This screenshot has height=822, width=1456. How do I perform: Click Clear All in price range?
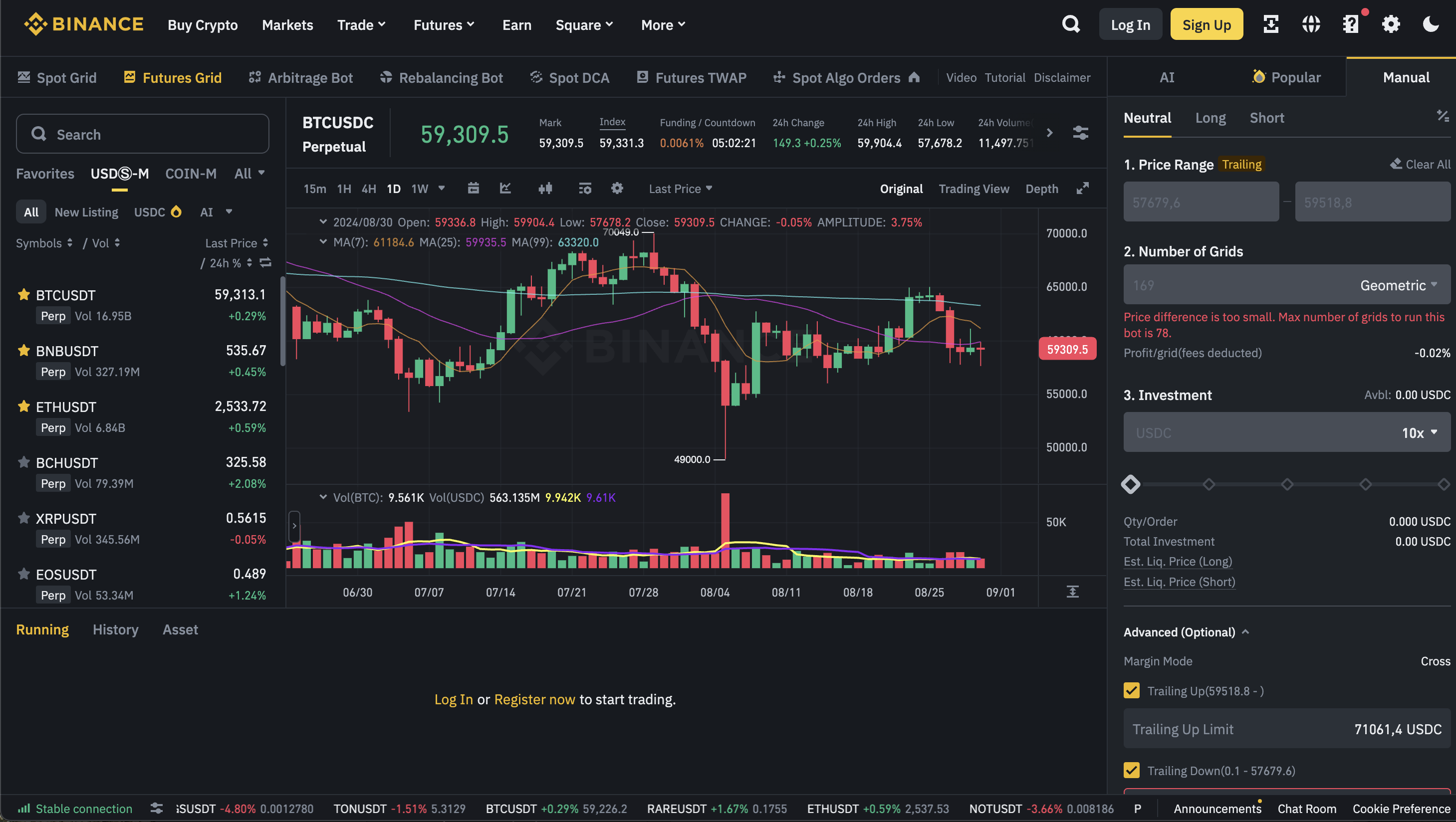(1420, 164)
